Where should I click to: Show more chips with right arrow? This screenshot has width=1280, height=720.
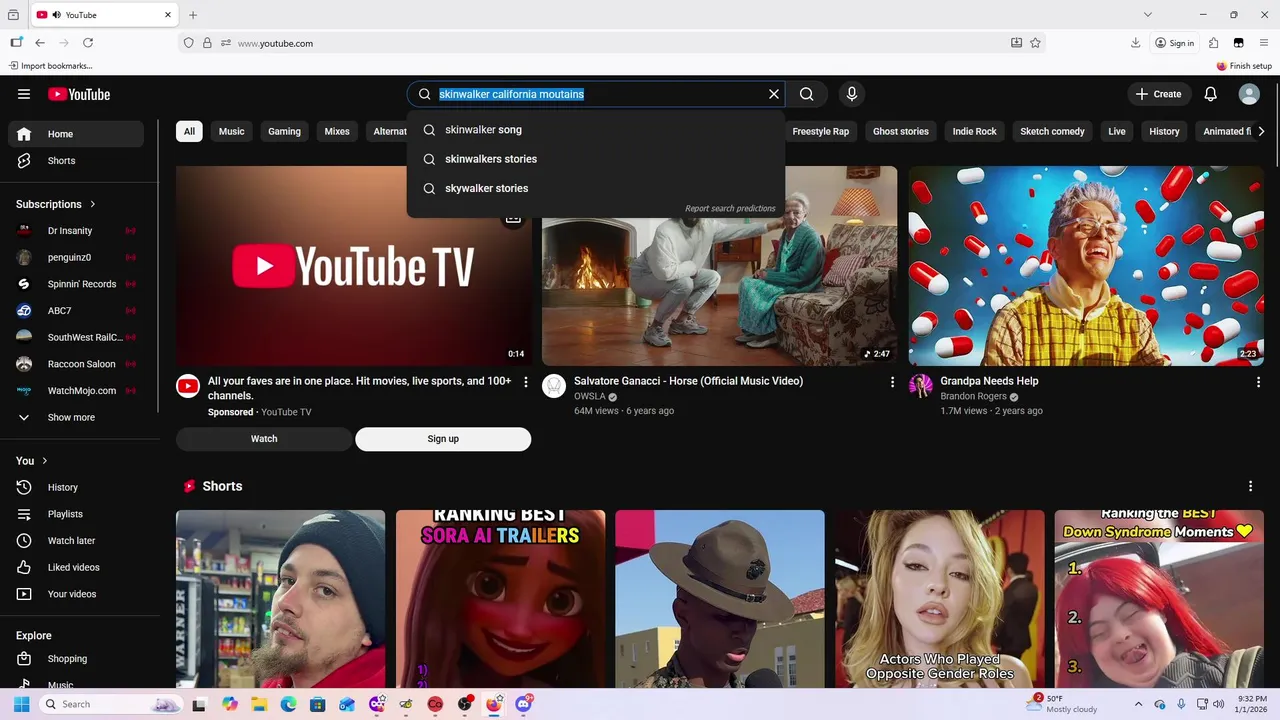(1261, 131)
